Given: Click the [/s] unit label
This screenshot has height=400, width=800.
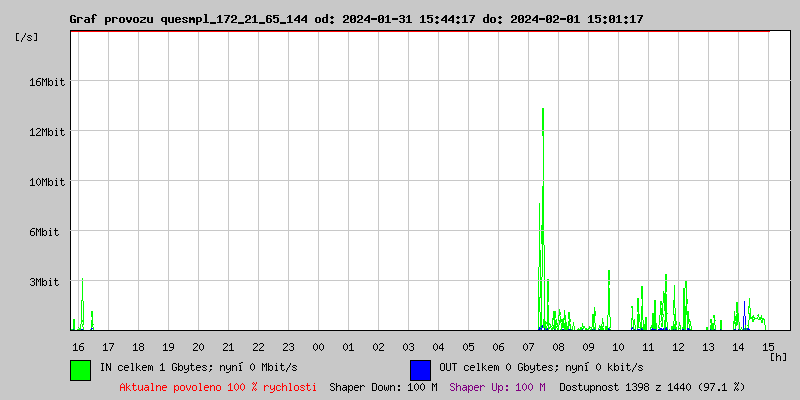Looking at the screenshot, I should click(x=27, y=37).
